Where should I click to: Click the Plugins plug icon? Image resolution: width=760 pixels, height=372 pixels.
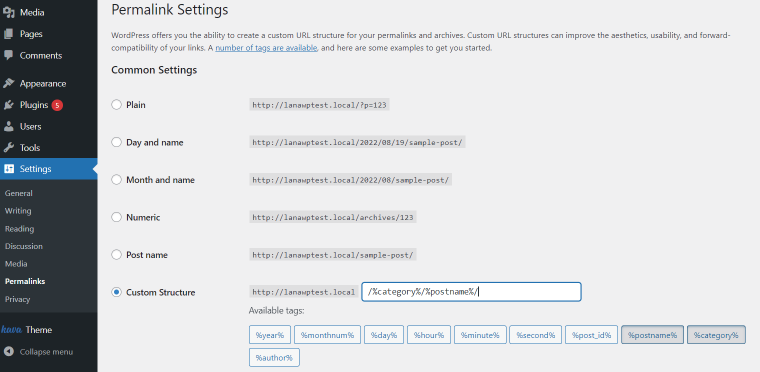(9, 105)
